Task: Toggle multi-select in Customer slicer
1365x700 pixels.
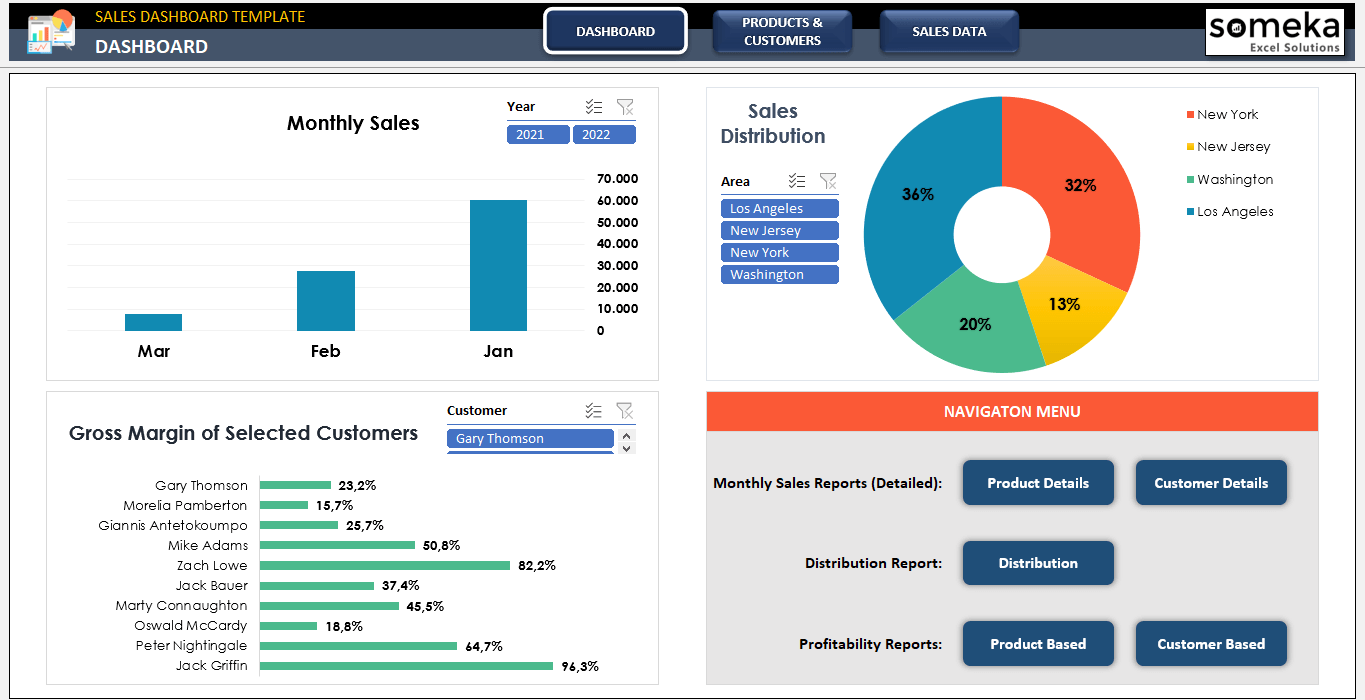Action: (x=594, y=411)
